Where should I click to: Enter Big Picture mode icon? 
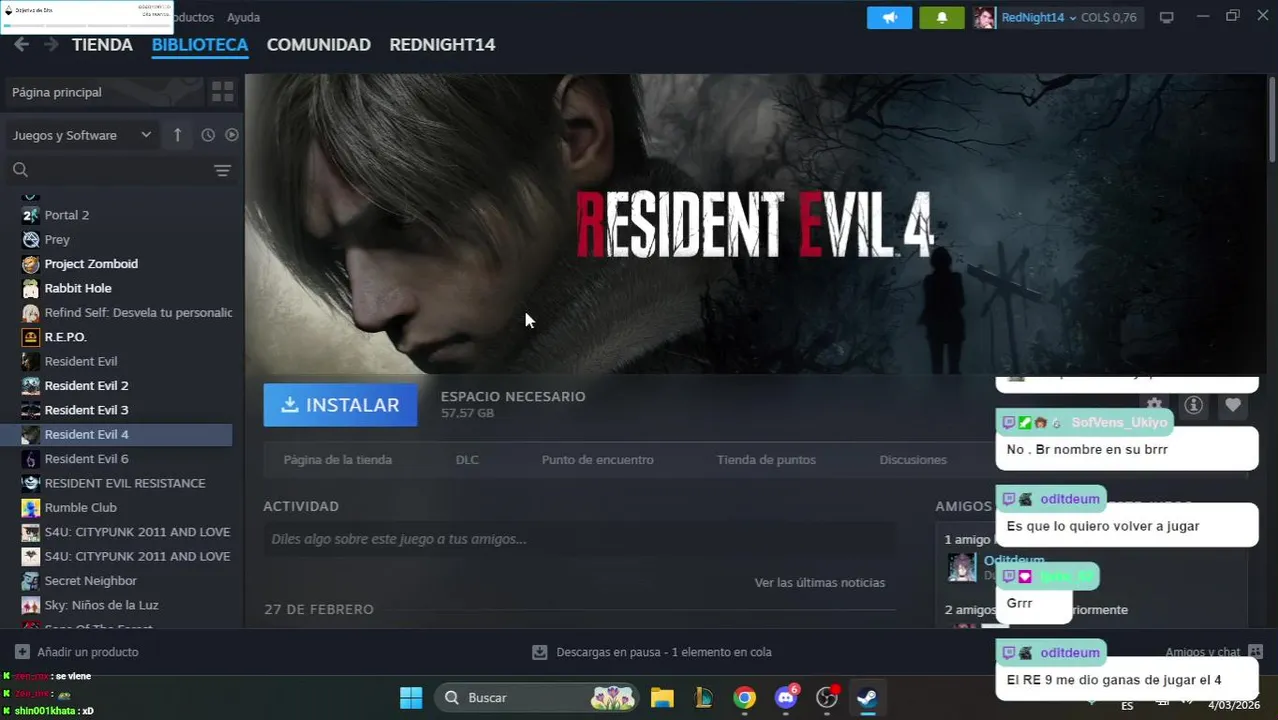coord(1166,17)
